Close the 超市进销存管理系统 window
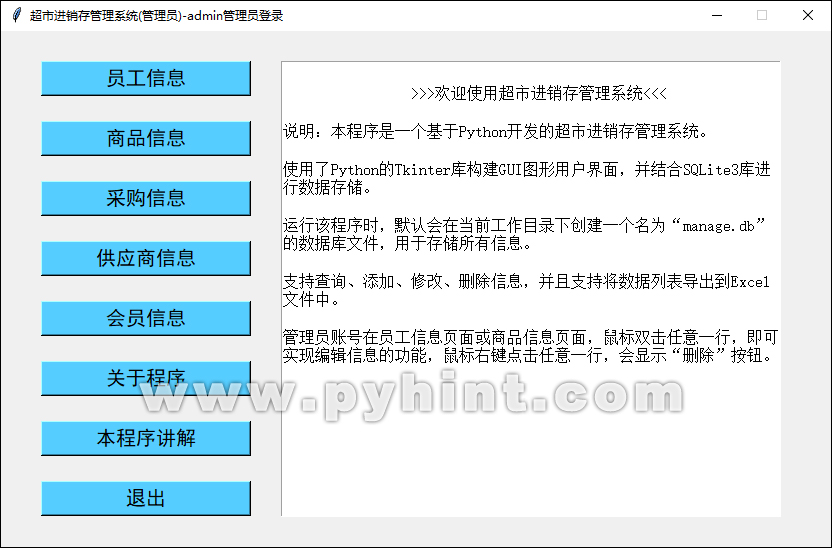 pyautogui.click(x=808, y=15)
